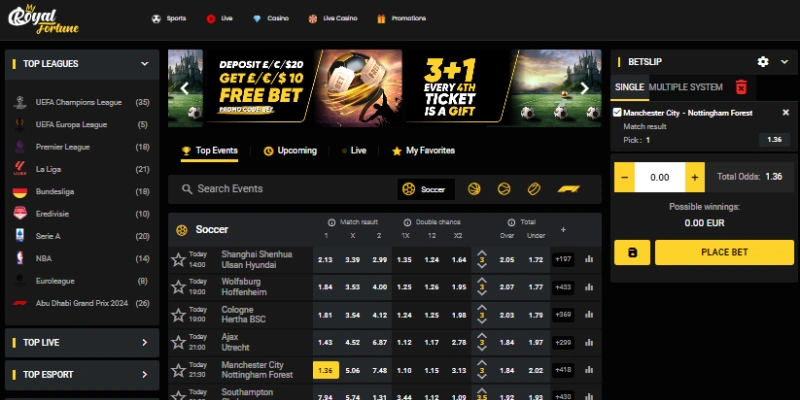800x400 pixels.
Task: Favorite the Cologne vs Hertha BSC match
Action: [178, 315]
